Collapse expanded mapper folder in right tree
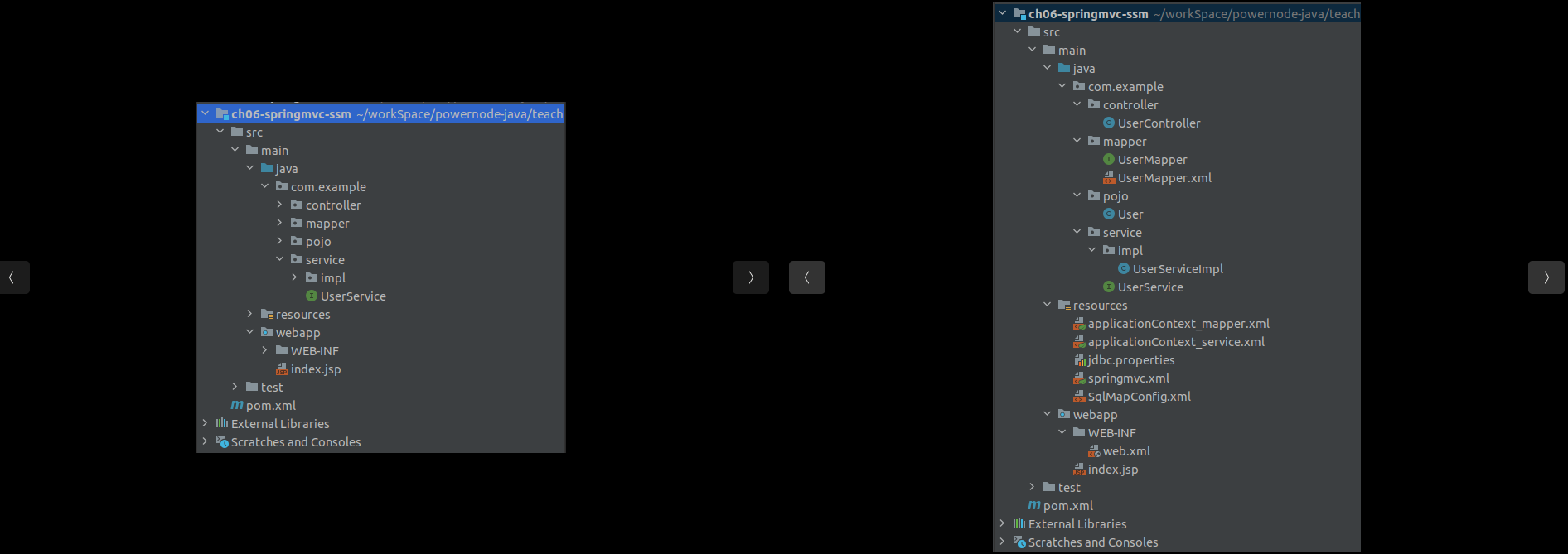This screenshot has width=1568, height=554. click(1077, 141)
